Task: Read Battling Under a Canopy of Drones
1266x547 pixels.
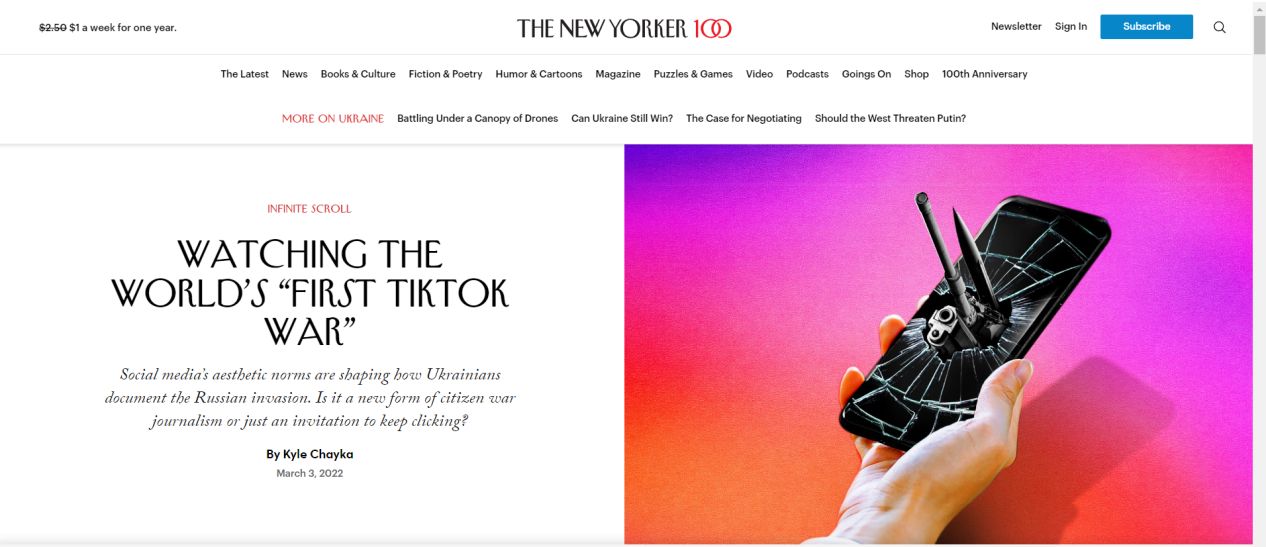Action: 477,118
